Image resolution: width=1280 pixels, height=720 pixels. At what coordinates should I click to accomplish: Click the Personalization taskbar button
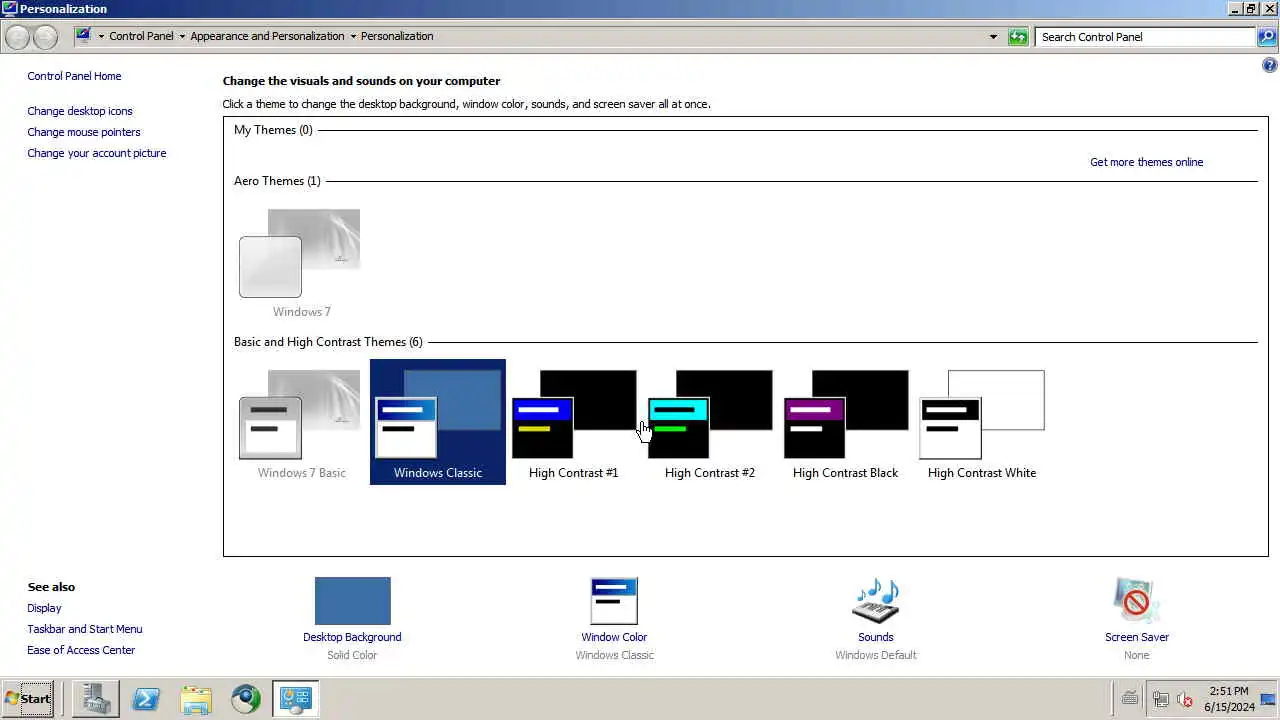pyautogui.click(x=295, y=699)
